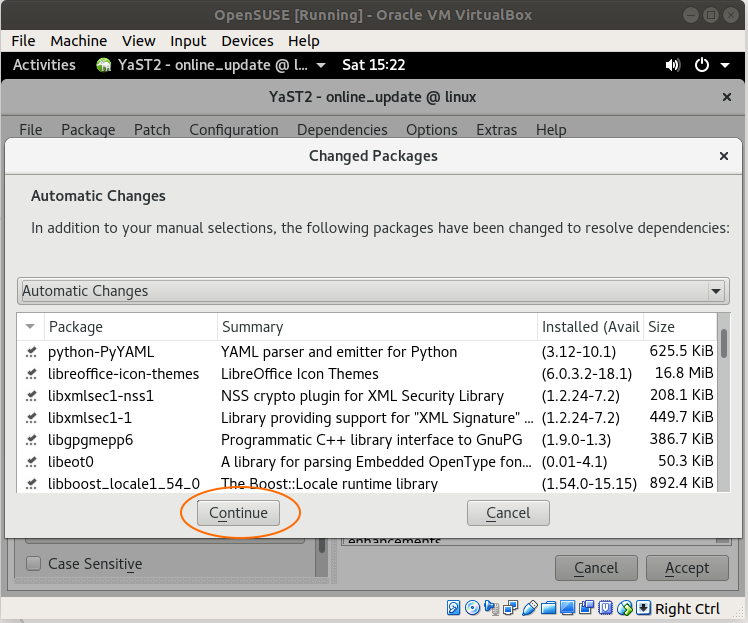Image resolution: width=748 pixels, height=623 pixels.
Task: Sort by Size column header
Action: [x=680, y=327]
